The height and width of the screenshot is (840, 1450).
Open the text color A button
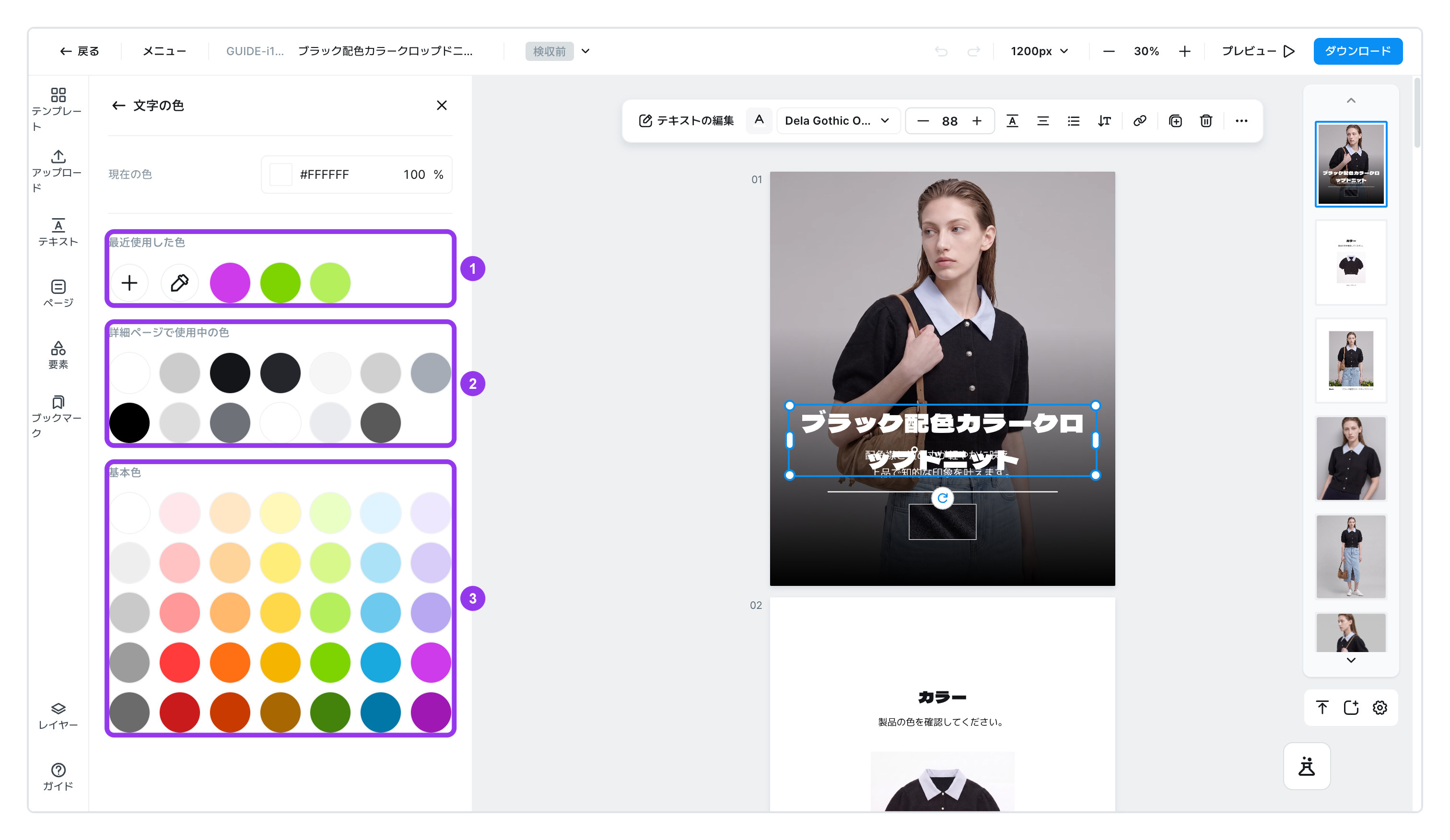[x=759, y=120]
